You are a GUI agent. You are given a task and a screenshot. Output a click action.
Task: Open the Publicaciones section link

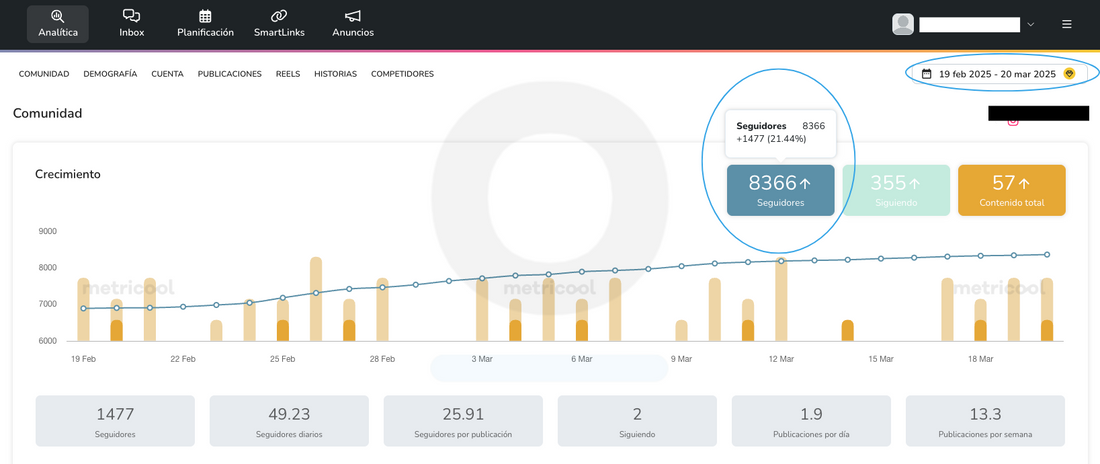(x=229, y=74)
